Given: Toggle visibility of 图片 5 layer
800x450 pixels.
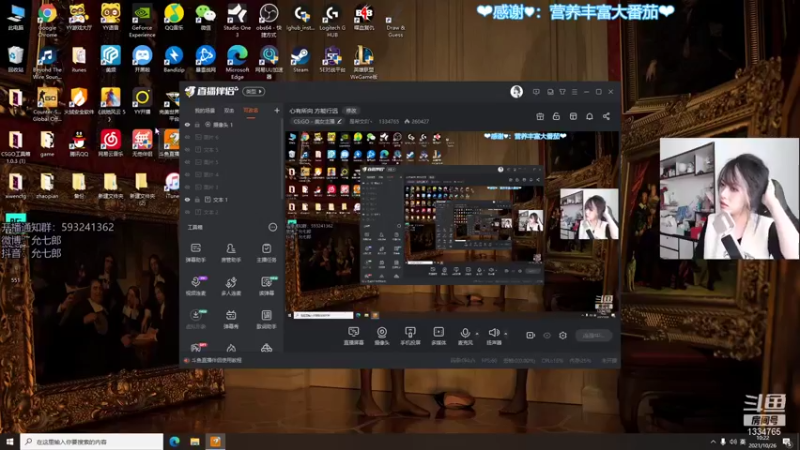Looking at the screenshot, I should pos(187,162).
